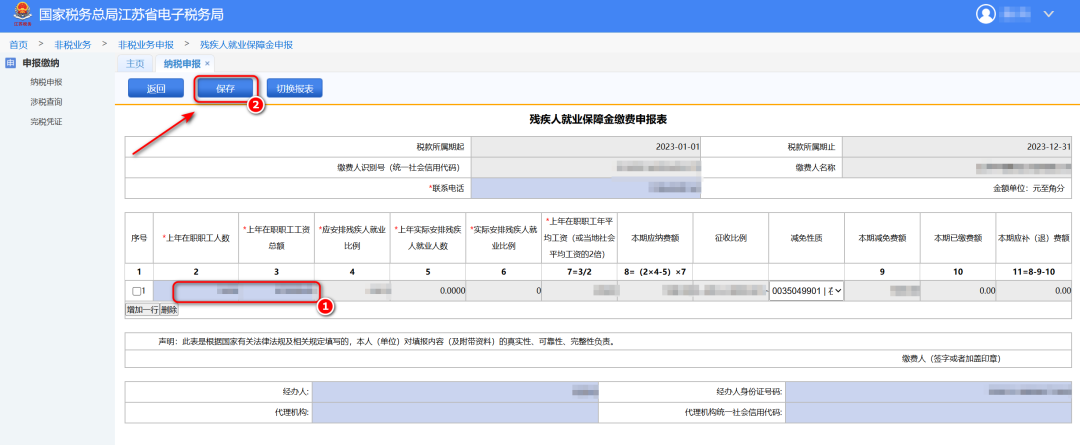
Task: Open 纳税申报 in the left sidebar
Action: (x=46, y=82)
